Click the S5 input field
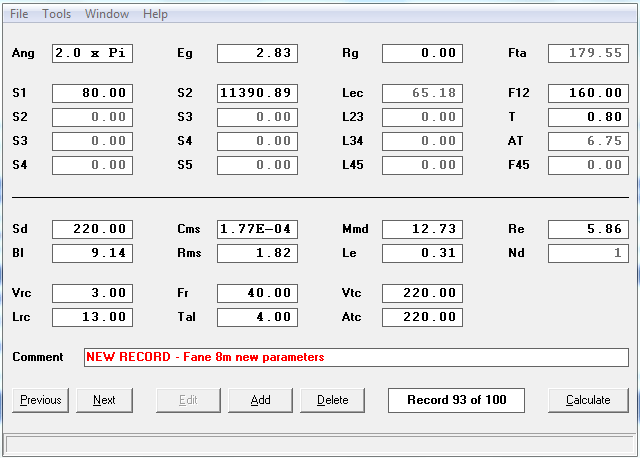 coord(257,165)
